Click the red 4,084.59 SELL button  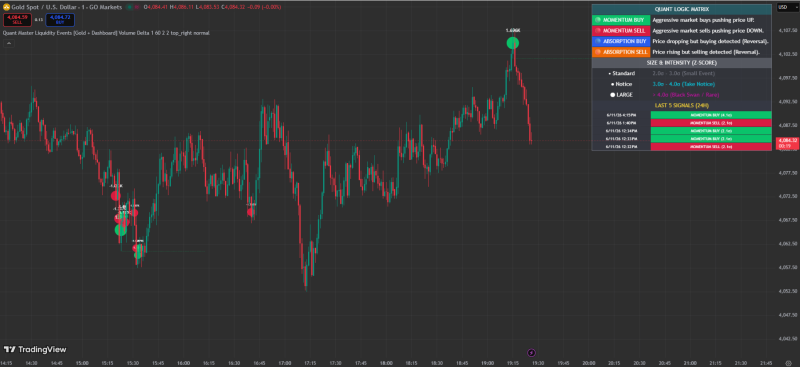17,20
